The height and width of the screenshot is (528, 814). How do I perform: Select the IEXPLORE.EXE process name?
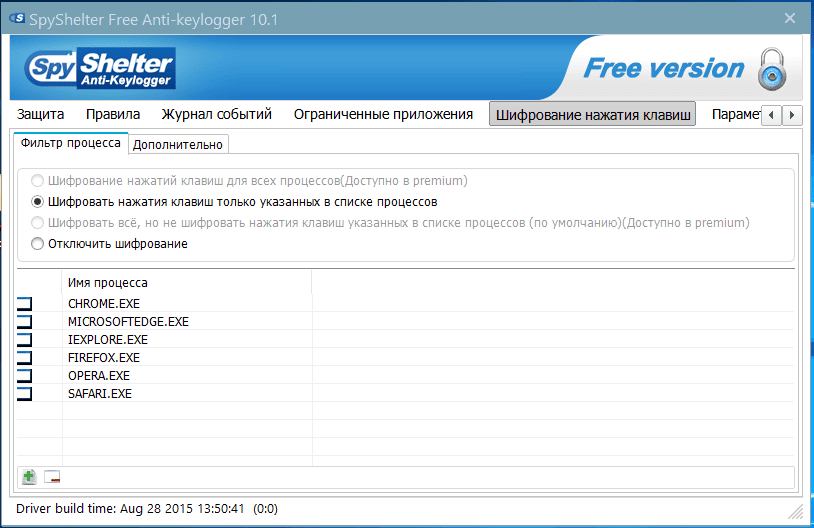pyautogui.click(x=108, y=340)
